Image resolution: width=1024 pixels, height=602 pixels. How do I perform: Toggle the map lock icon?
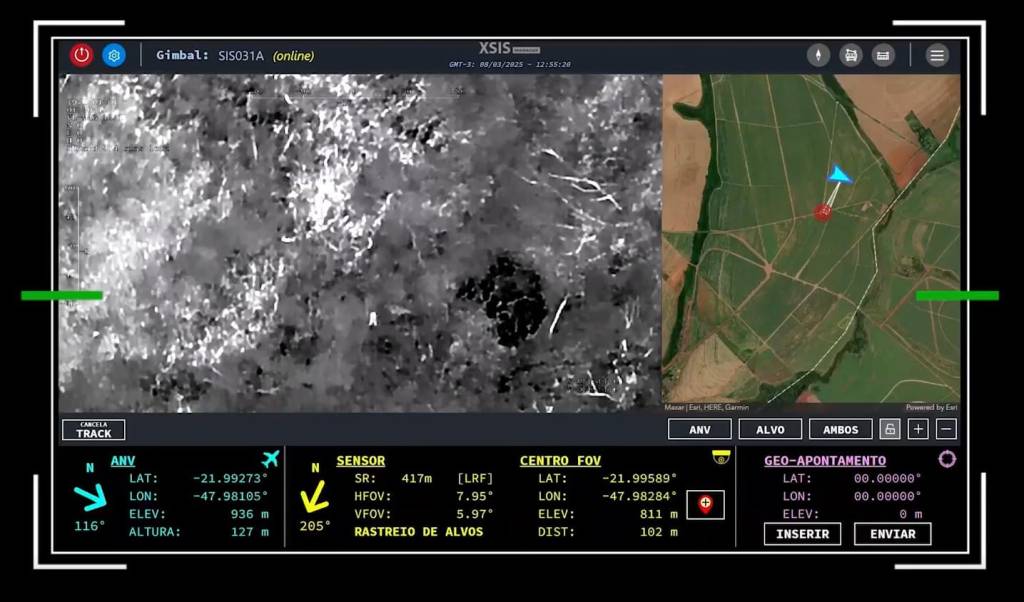tap(889, 429)
